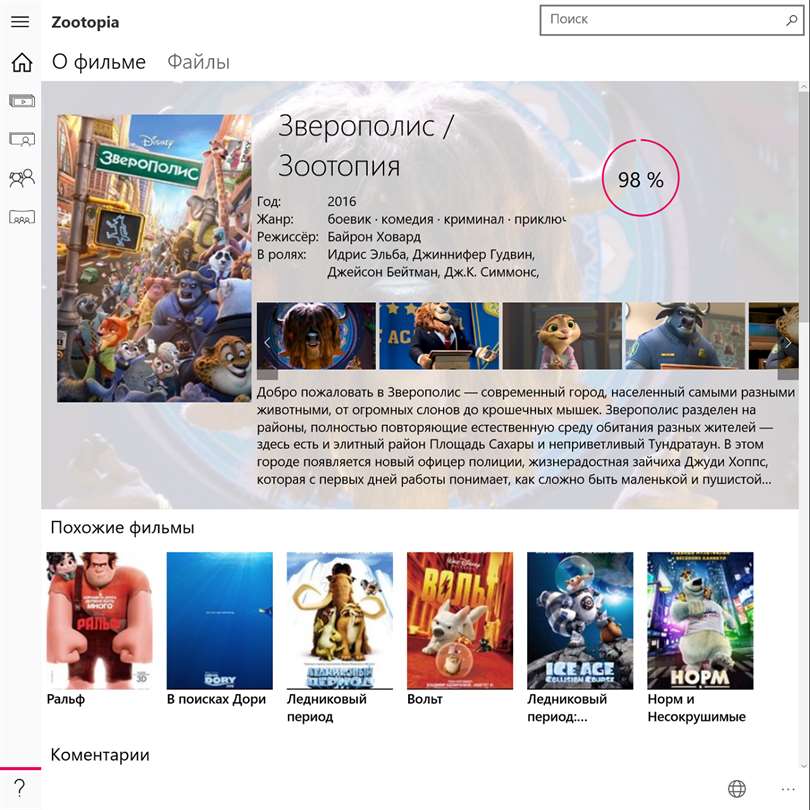Click actor Джейсон Бейтман
810x810 pixels.
click(x=383, y=272)
